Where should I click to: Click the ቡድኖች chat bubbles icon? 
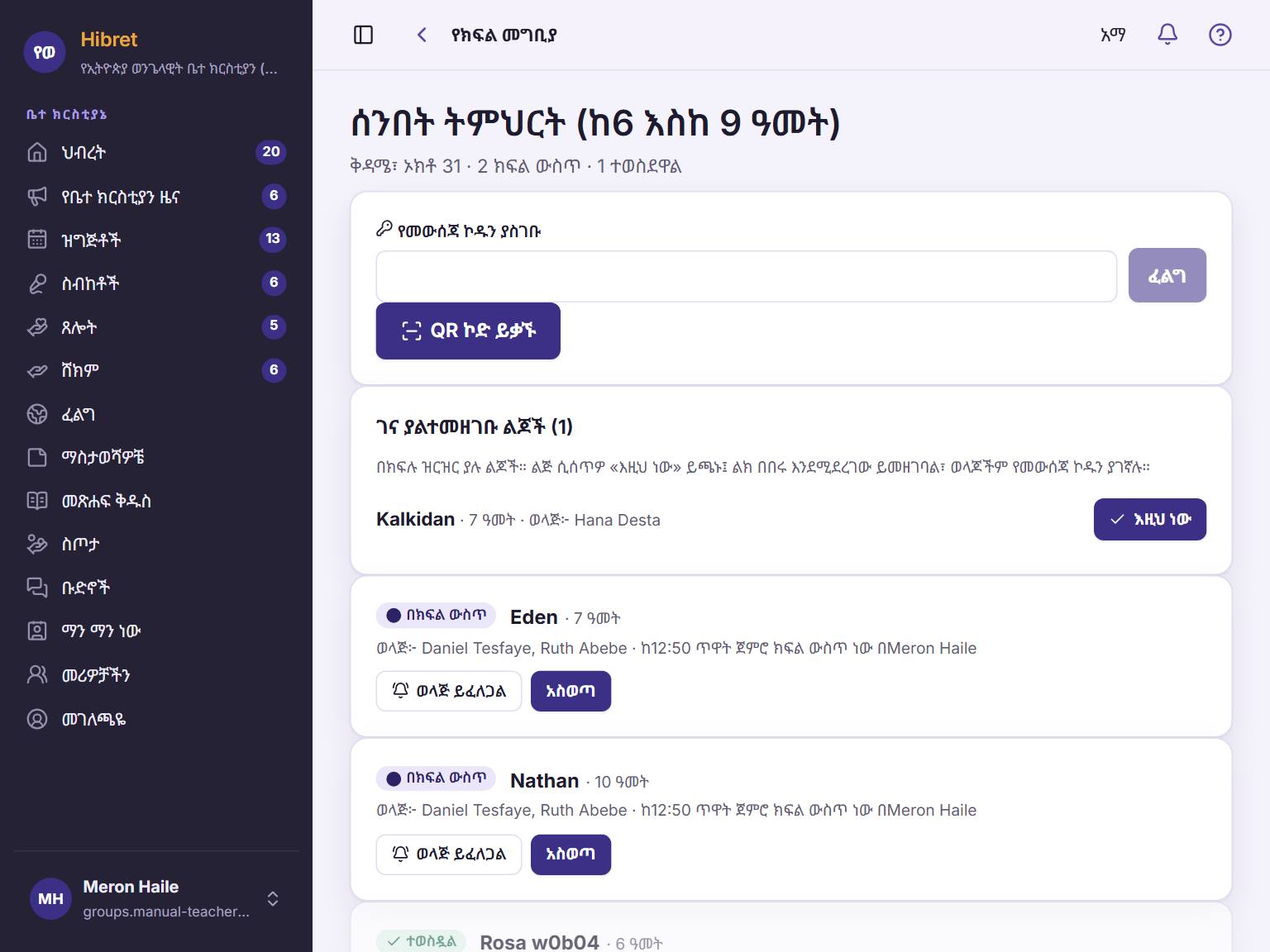(x=37, y=588)
